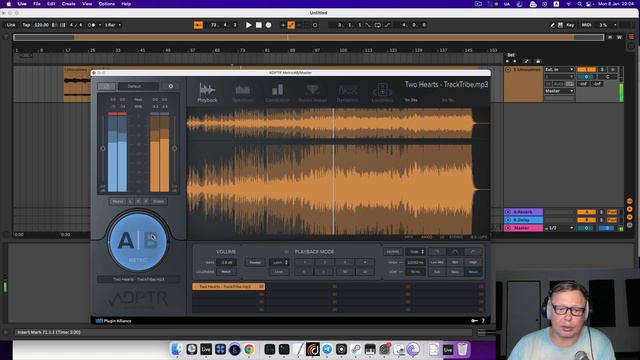640x360 pixels.
Task: Enable draw mode pencil in Ableton
Action: pos(552,25)
